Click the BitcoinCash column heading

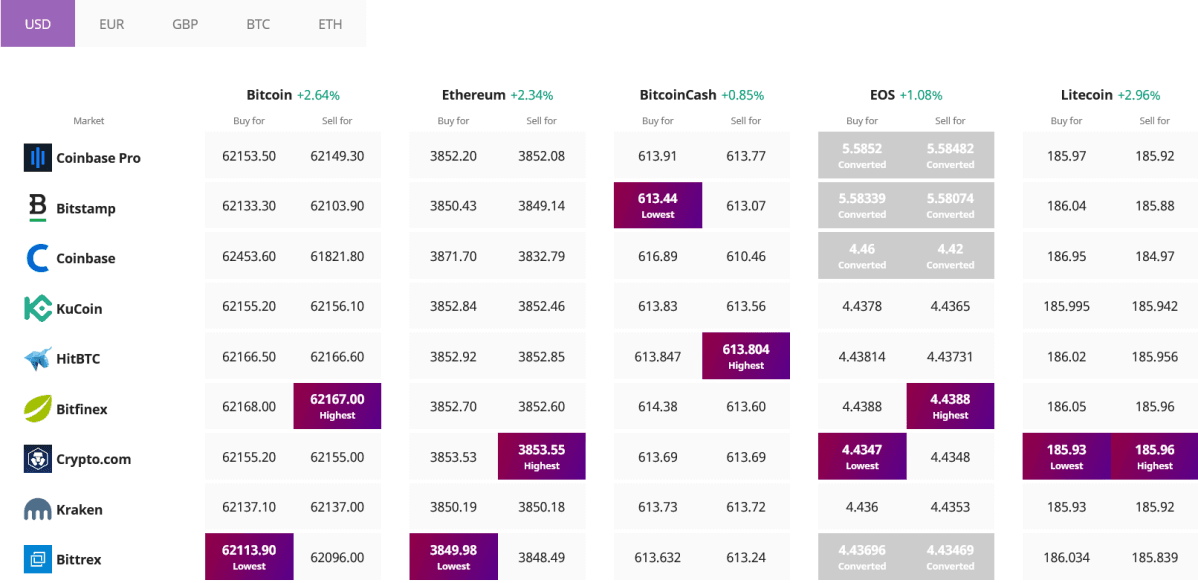point(678,96)
